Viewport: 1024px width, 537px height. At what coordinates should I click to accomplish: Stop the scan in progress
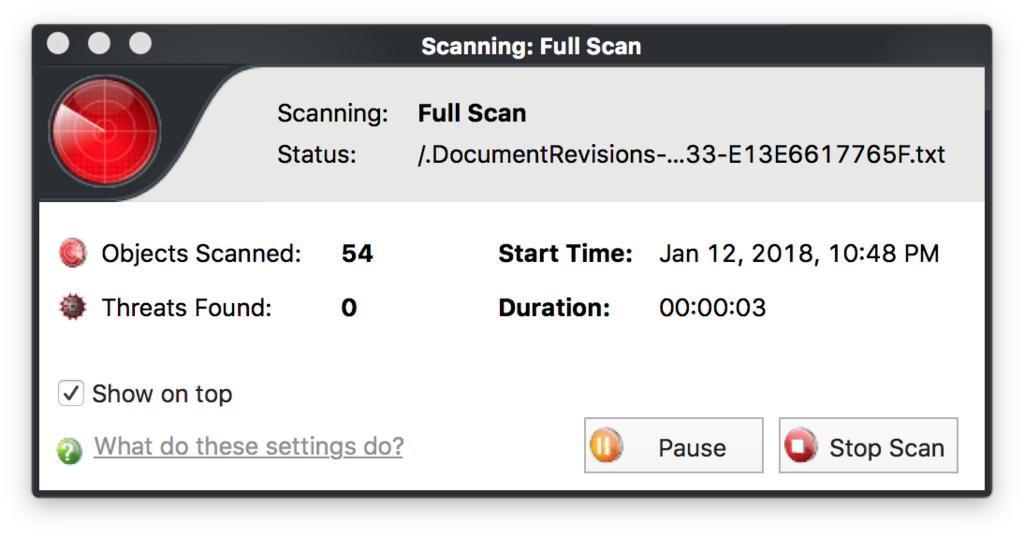[x=868, y=446]
